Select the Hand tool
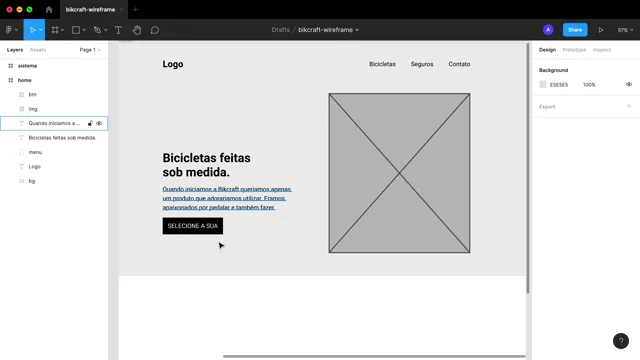 tap(137, 30)
